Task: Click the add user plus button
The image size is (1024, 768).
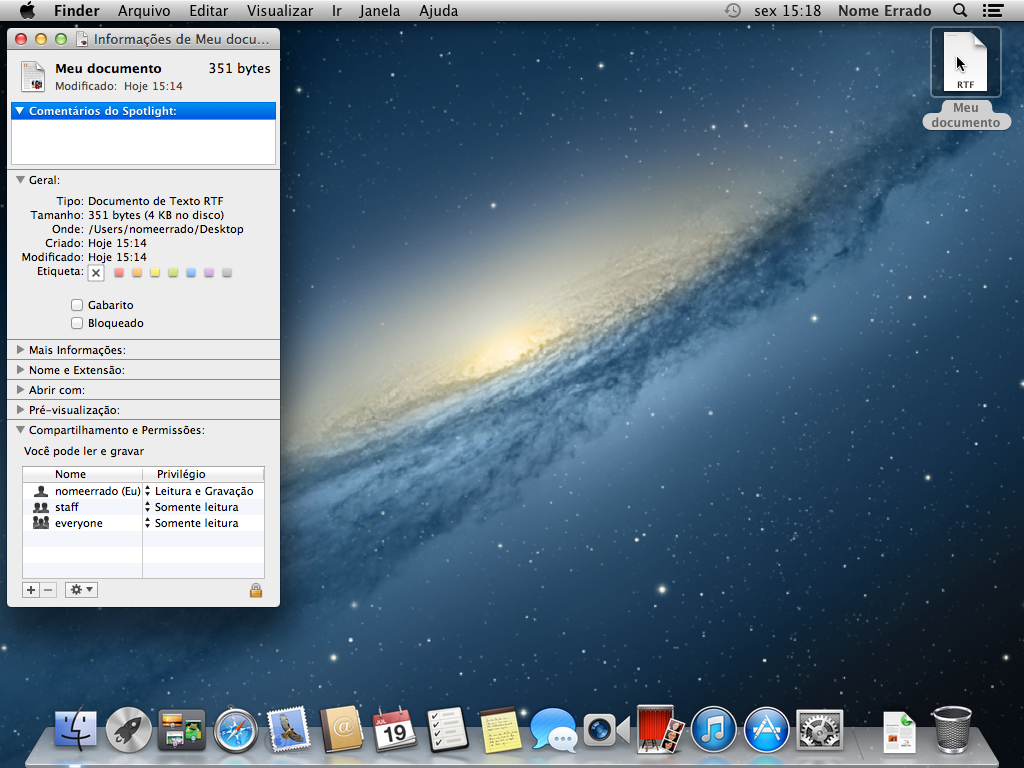Action: pos(31,590)
